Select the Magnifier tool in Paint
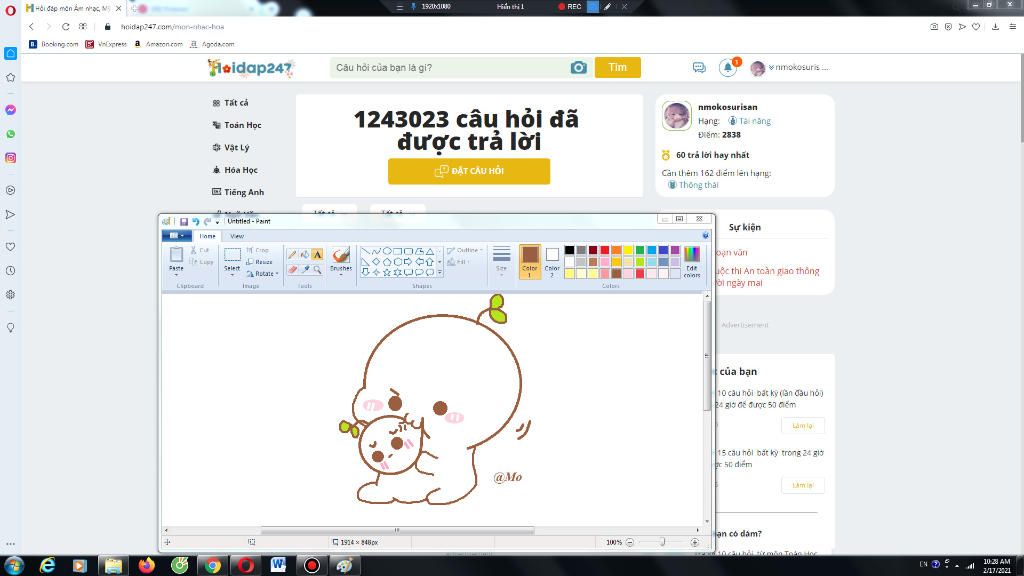This screenshot has width=1024, height=576. coord(317,269)
